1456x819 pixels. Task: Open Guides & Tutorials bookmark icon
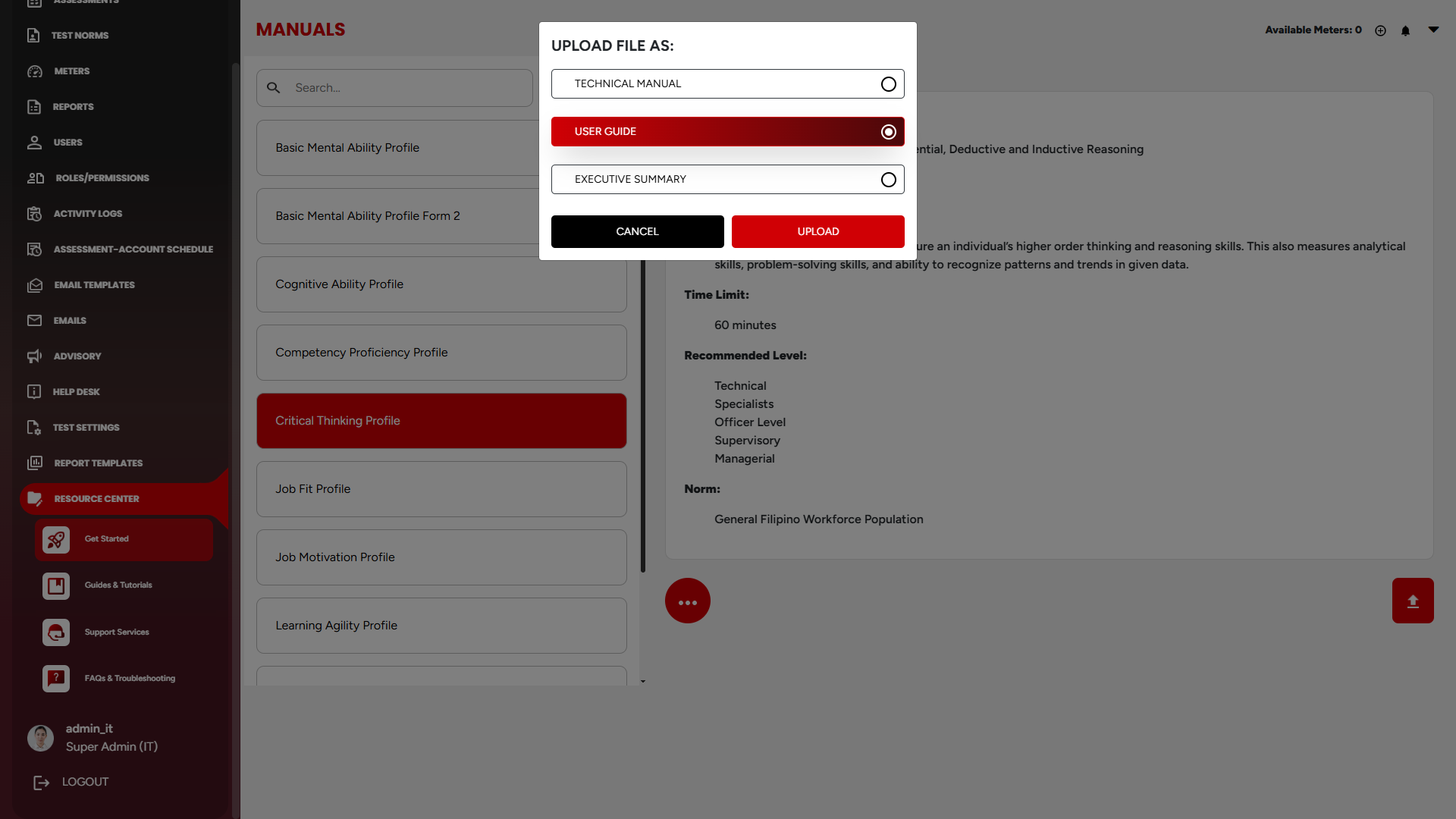click(x=56, y=585)
